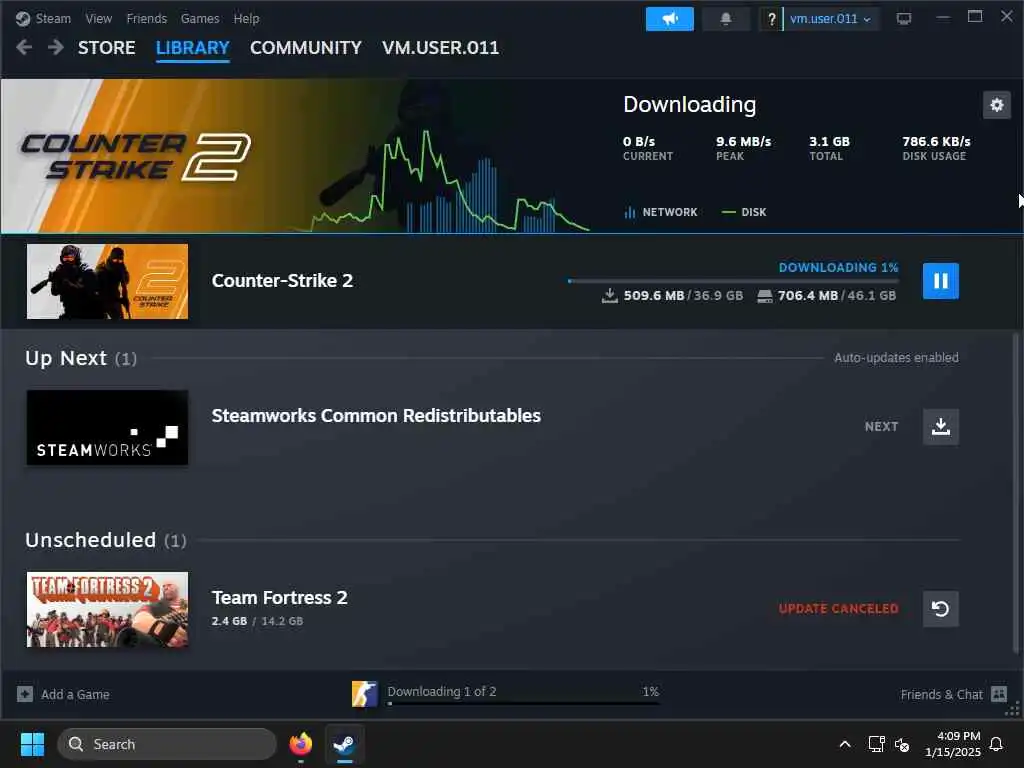Click the 509.6 MB downloaded text
The height and width of the screenshot is (768, 1024).
point(654,295)
